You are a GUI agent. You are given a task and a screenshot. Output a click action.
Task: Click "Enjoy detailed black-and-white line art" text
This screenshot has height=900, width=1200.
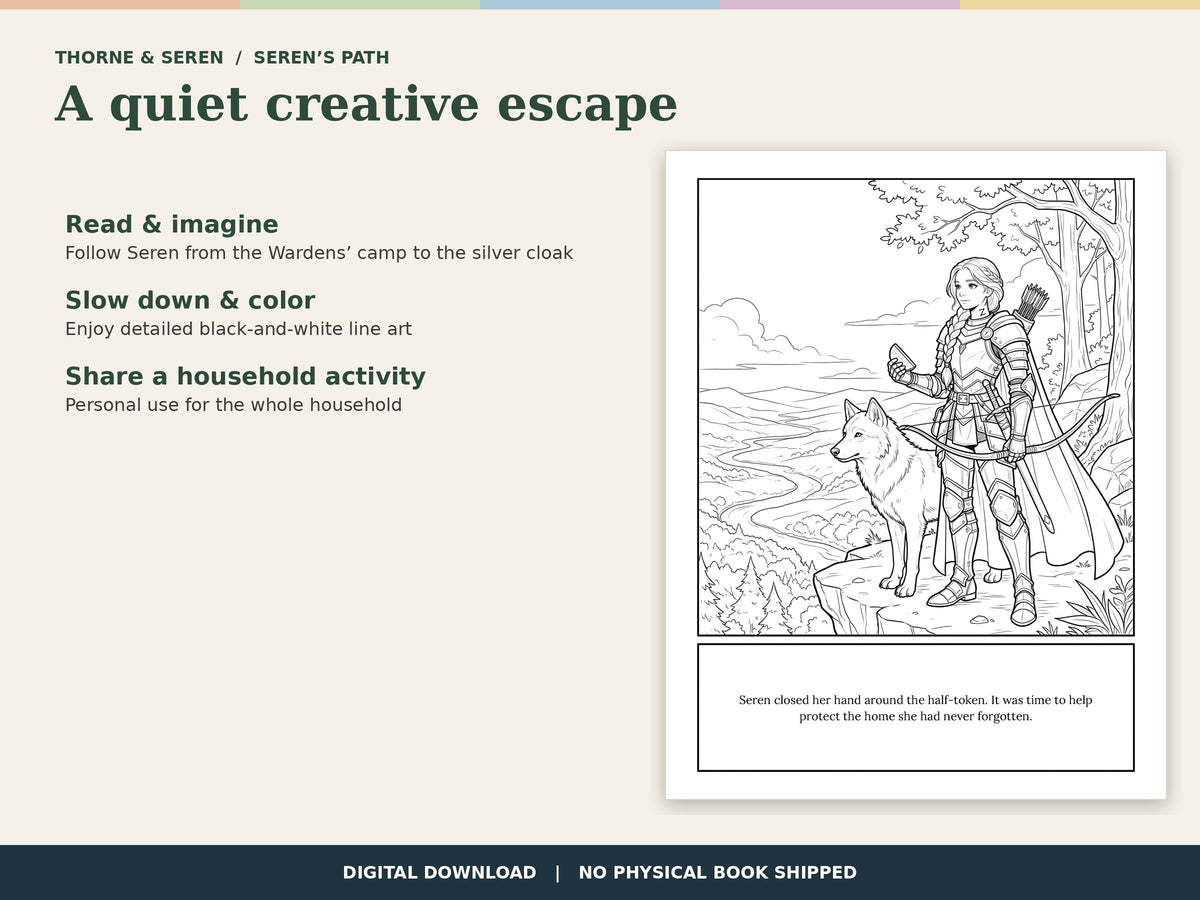coord(238,329)
